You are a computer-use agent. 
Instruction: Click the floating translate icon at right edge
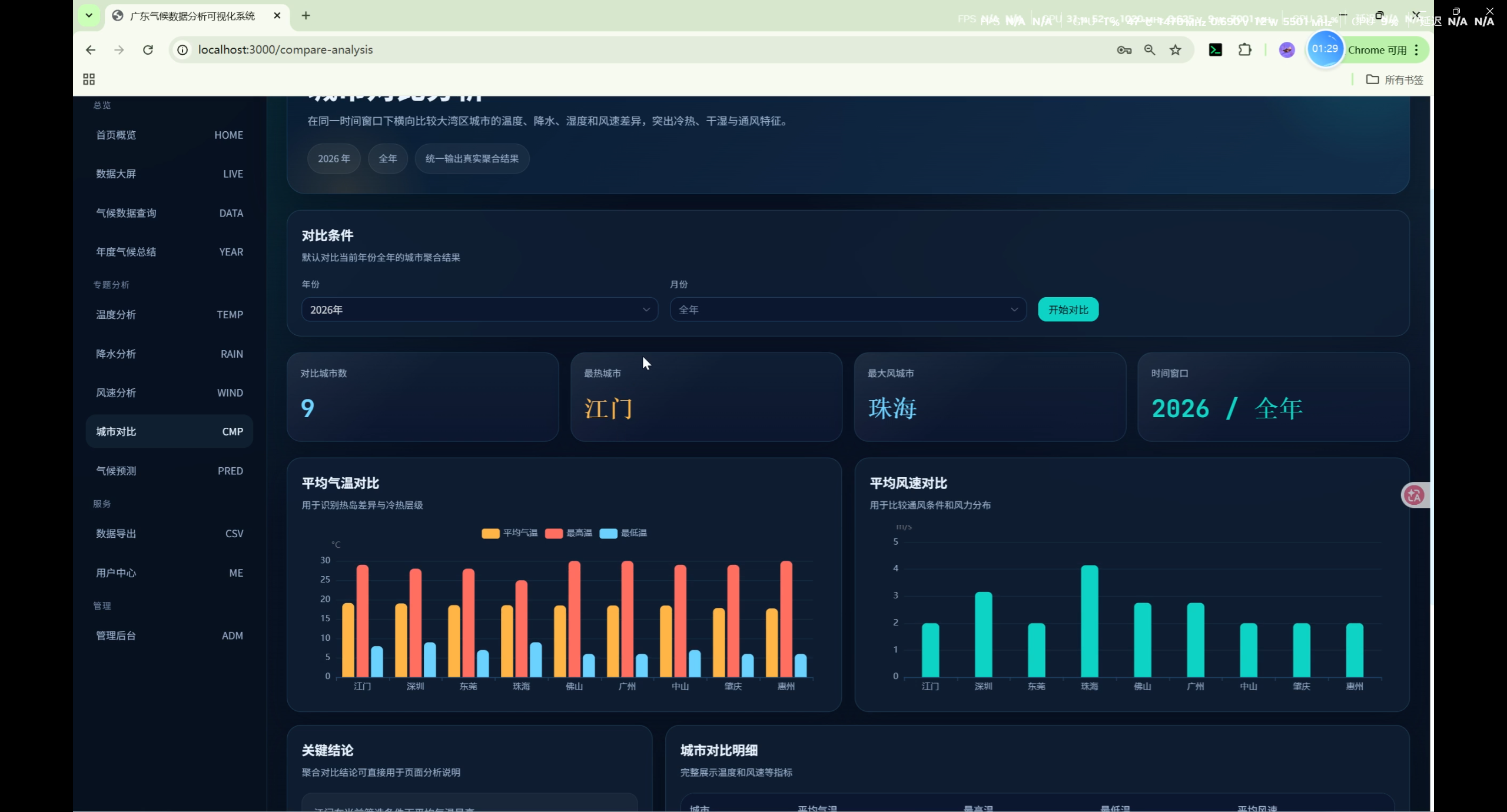1414,495
